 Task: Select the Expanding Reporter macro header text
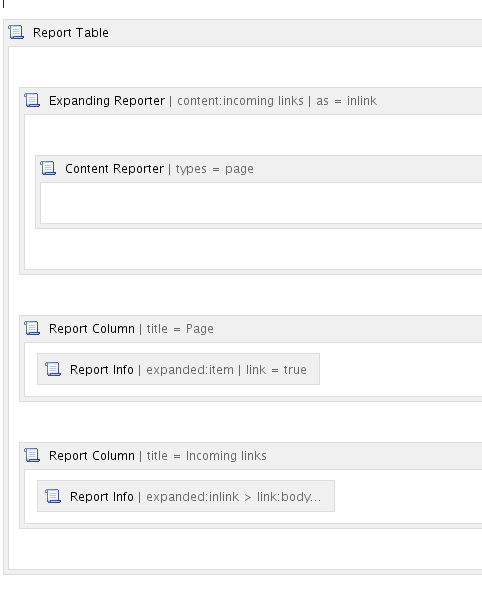(x=213, y=101)
